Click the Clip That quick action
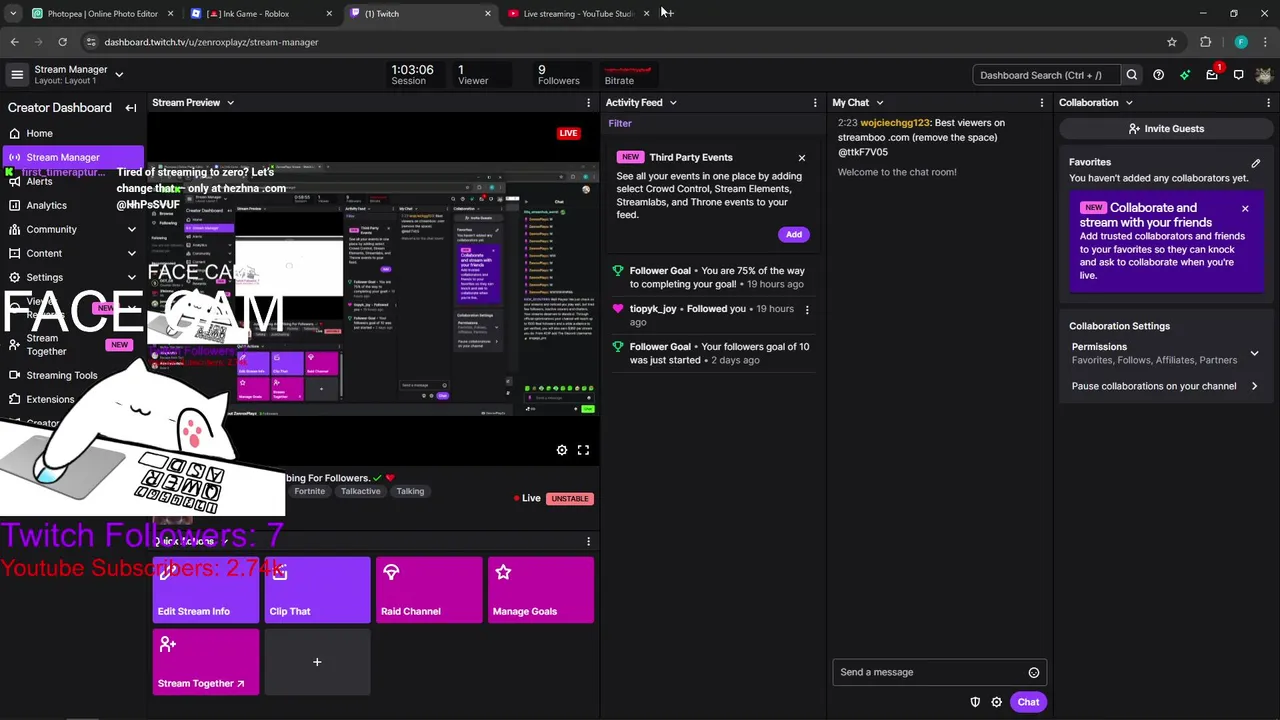The width and height of the screenshot is (1280, 720). [317, 590]
